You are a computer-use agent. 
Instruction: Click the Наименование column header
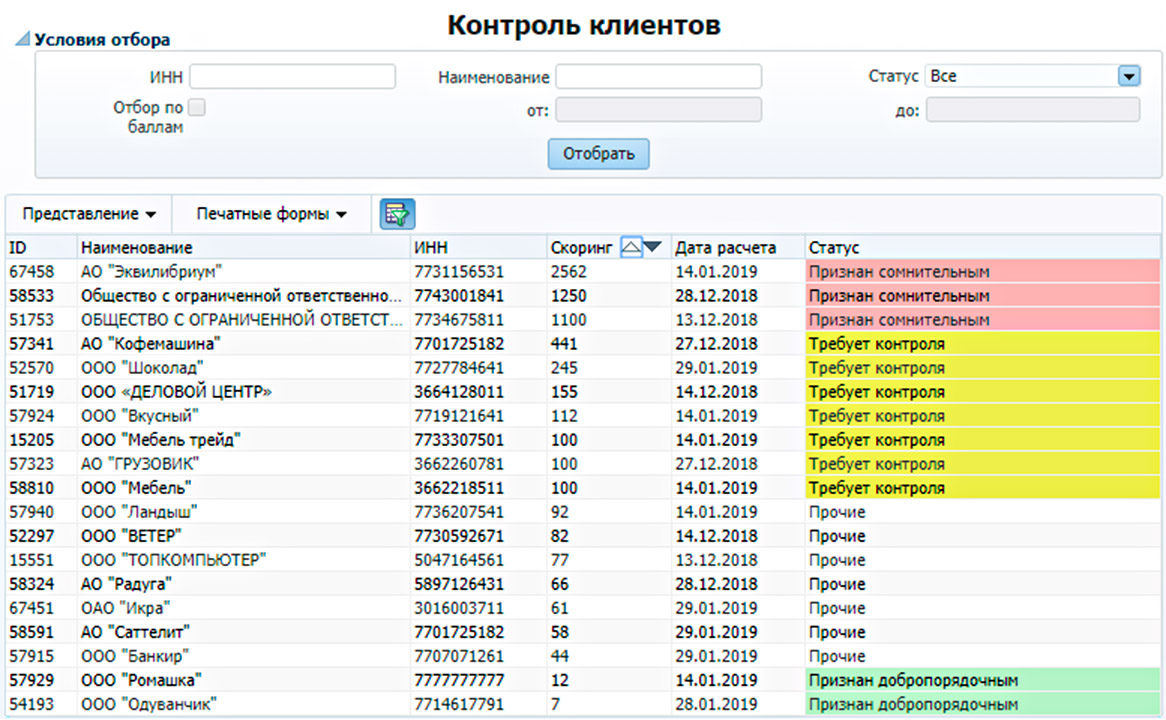(x=137, y=247)
